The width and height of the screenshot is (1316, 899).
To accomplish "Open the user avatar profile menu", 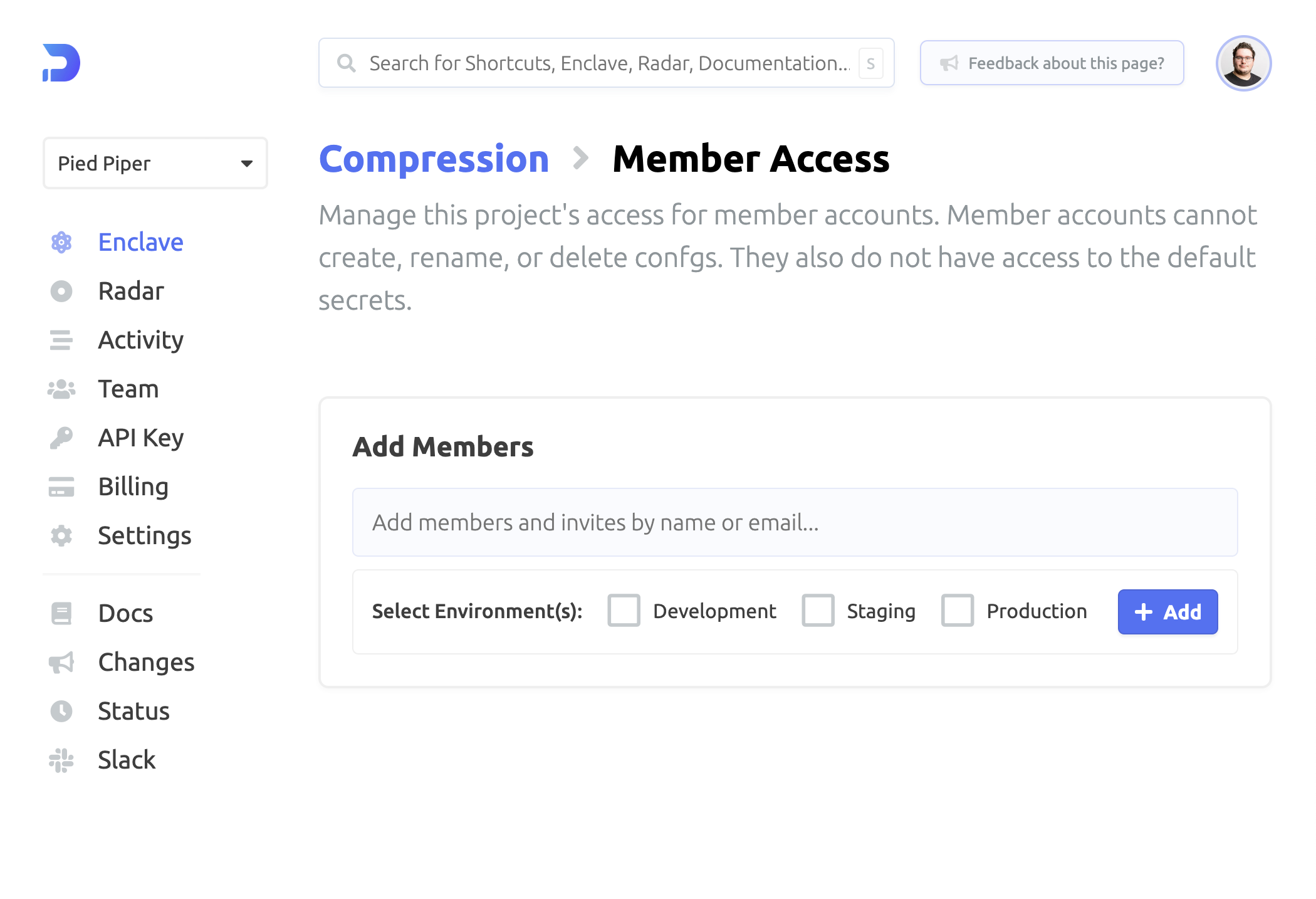I will [x=1243, y=63].
